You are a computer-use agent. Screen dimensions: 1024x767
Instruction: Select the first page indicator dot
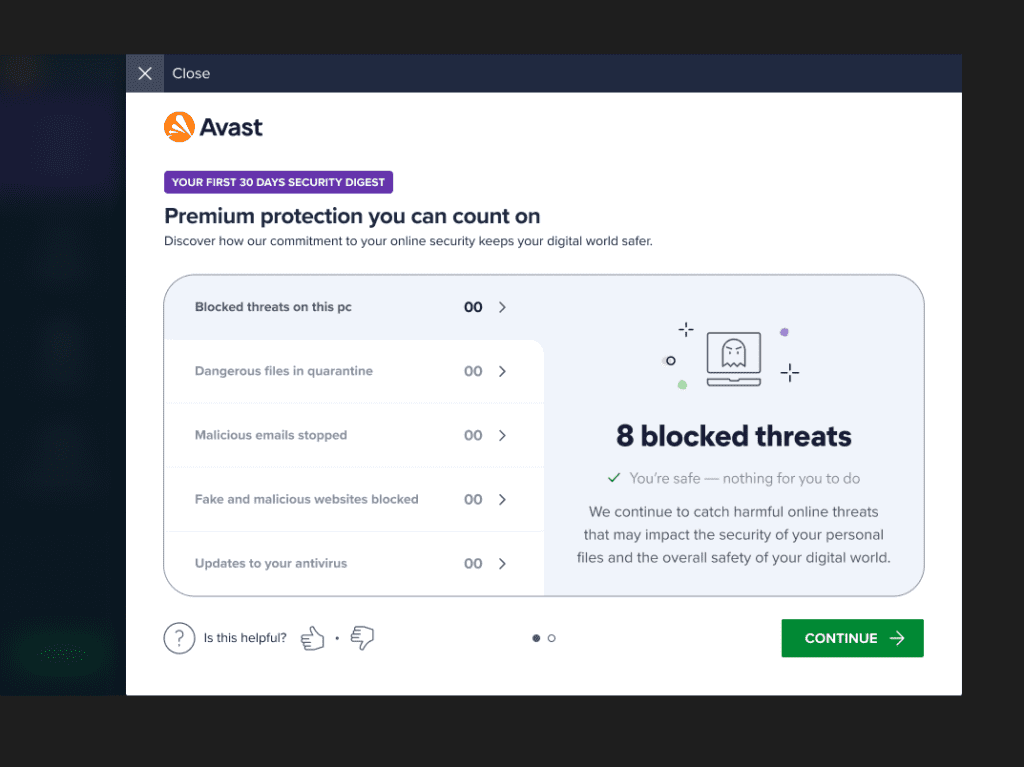point(536,638)
